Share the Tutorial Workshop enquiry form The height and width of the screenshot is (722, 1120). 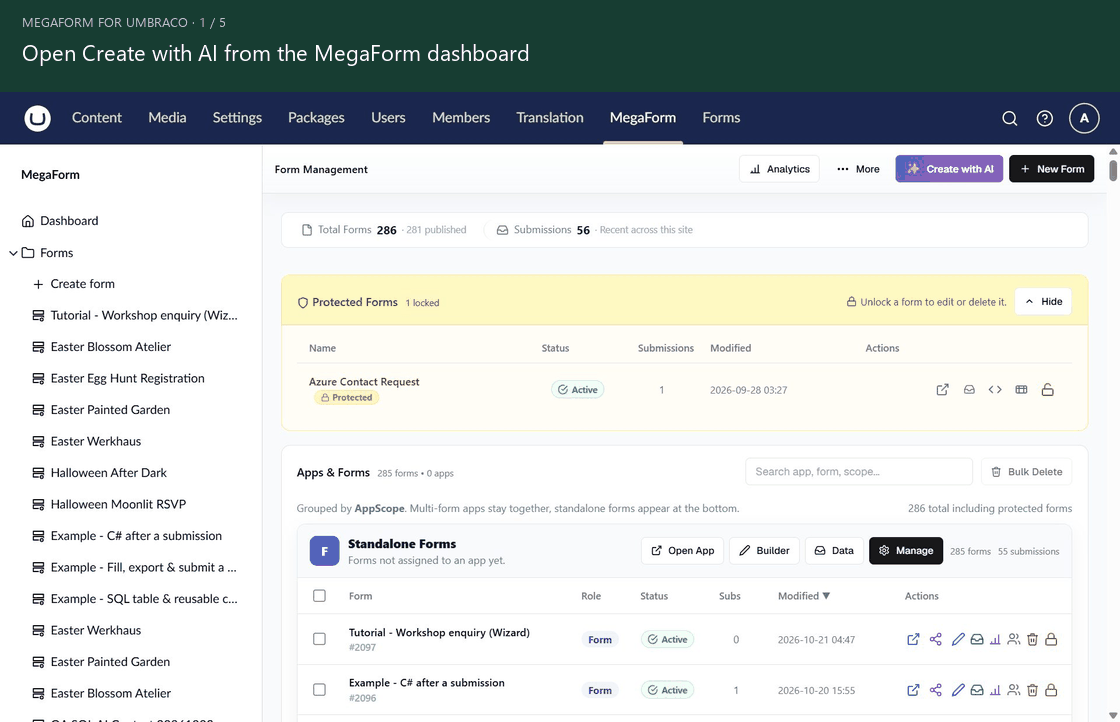point(936,639)
